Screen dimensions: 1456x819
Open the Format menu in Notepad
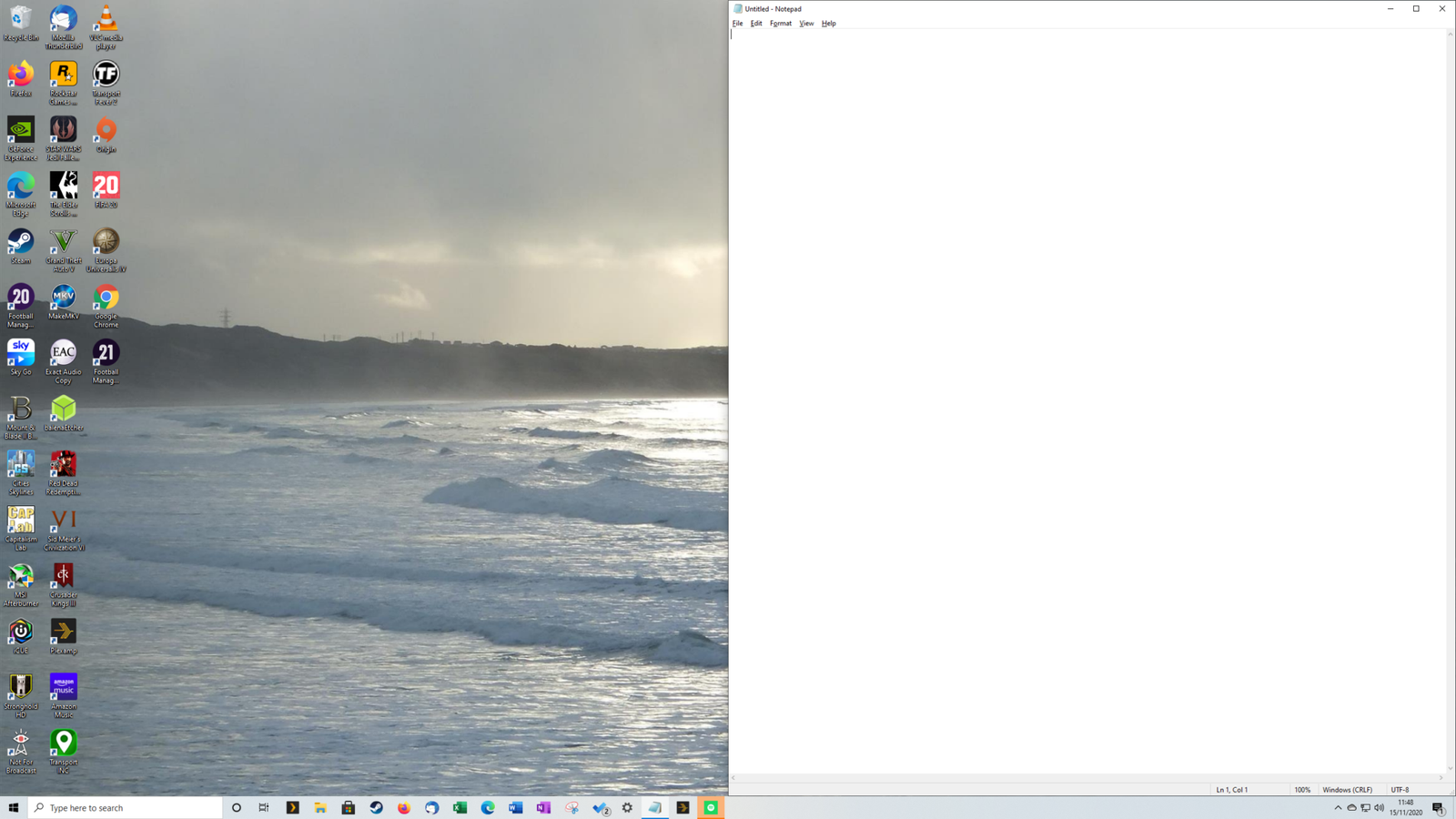781,24
